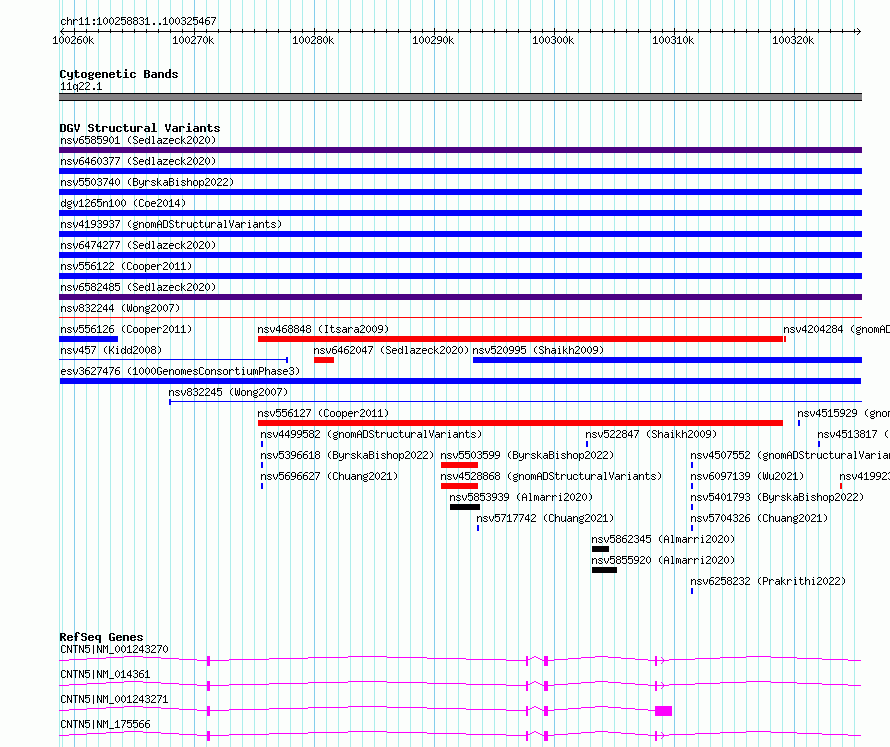Open variant dgv1265n100 (Coe2014) label
The width and height of the screenshot is (890, 747).
(x=123, y=203)
